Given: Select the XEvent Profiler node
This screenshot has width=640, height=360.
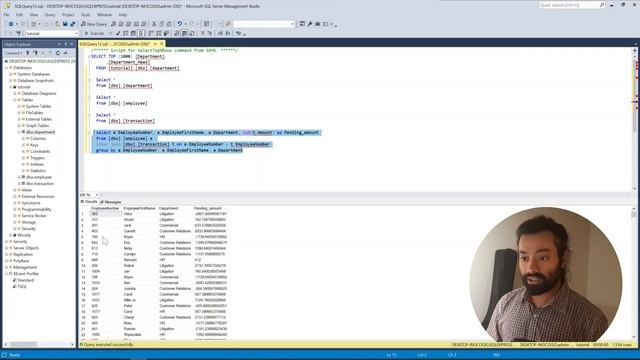Looking at the screenshot, I should pos(26,274).
